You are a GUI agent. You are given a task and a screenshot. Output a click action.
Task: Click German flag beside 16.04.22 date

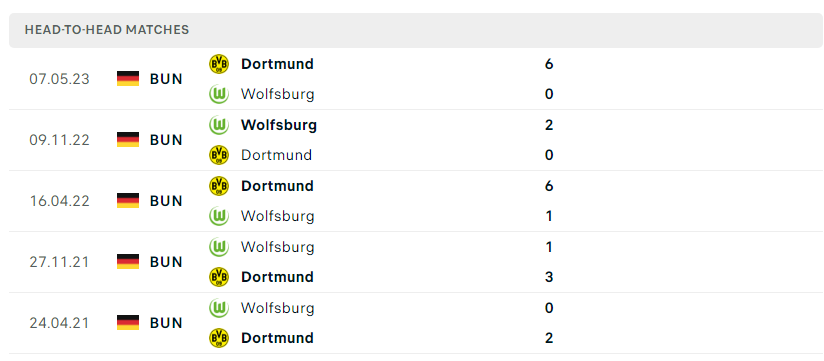point(128,201)
